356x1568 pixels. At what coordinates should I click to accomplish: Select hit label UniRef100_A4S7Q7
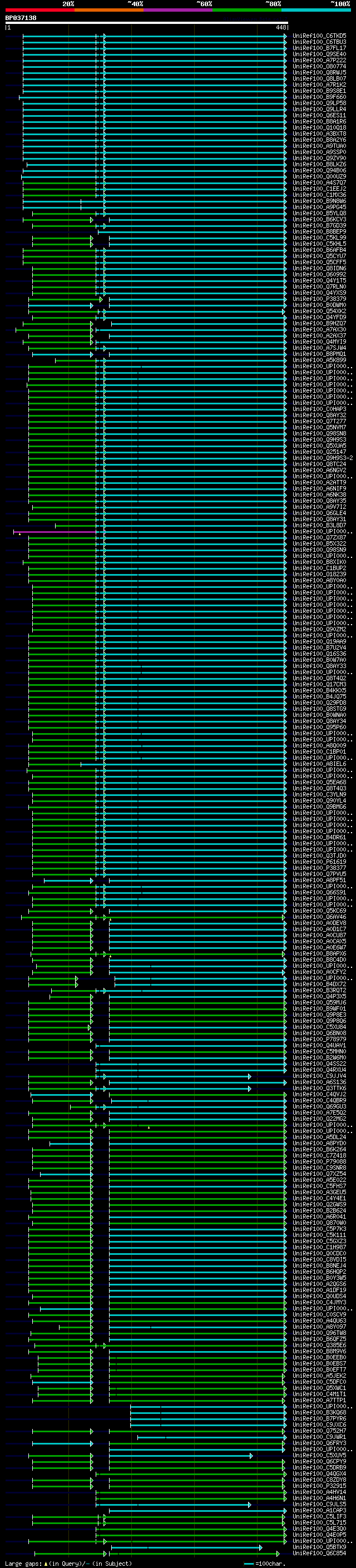(x=319, y=182)
